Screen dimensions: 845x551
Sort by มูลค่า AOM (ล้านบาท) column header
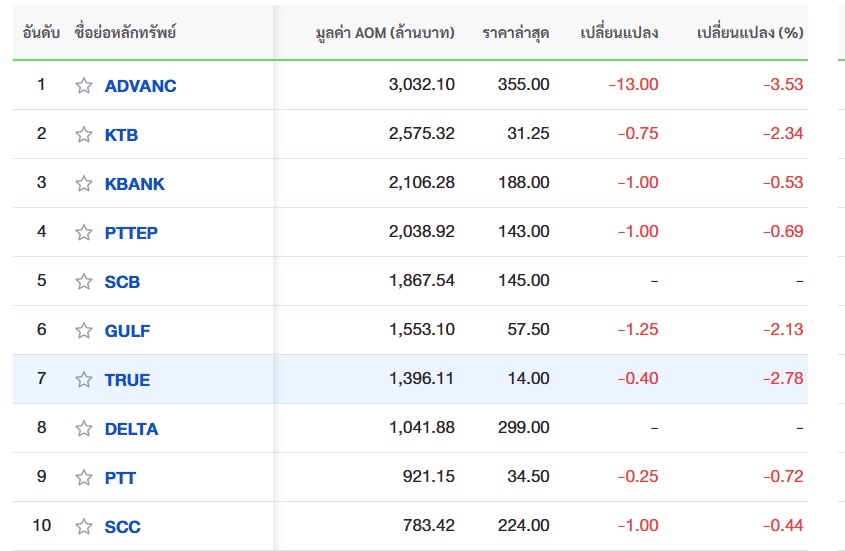point(384,33)
